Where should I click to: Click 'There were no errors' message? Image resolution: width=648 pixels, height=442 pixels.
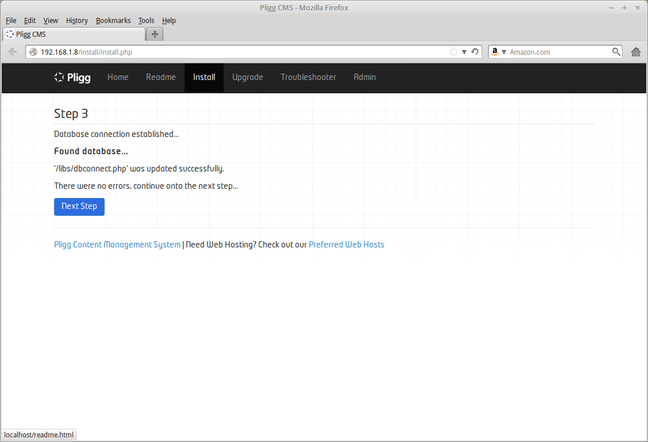tap(146, 186)
